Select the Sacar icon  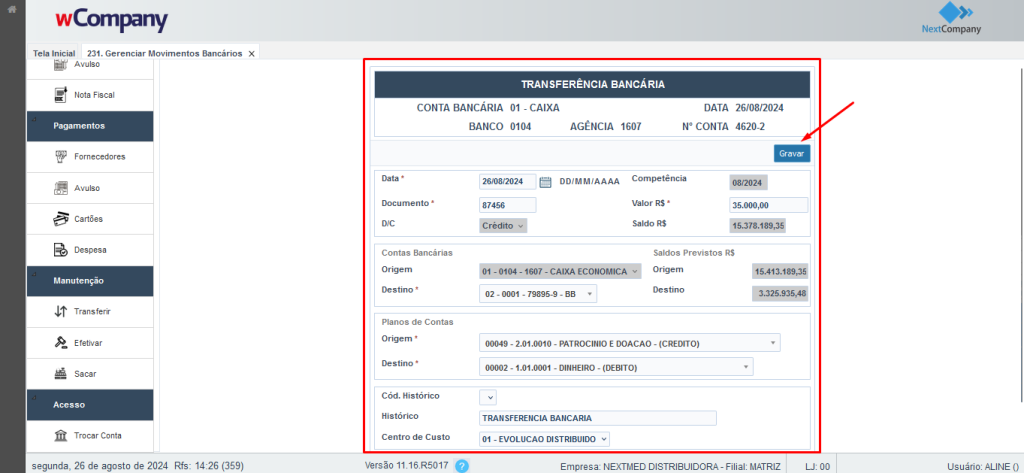pos(61,374)
